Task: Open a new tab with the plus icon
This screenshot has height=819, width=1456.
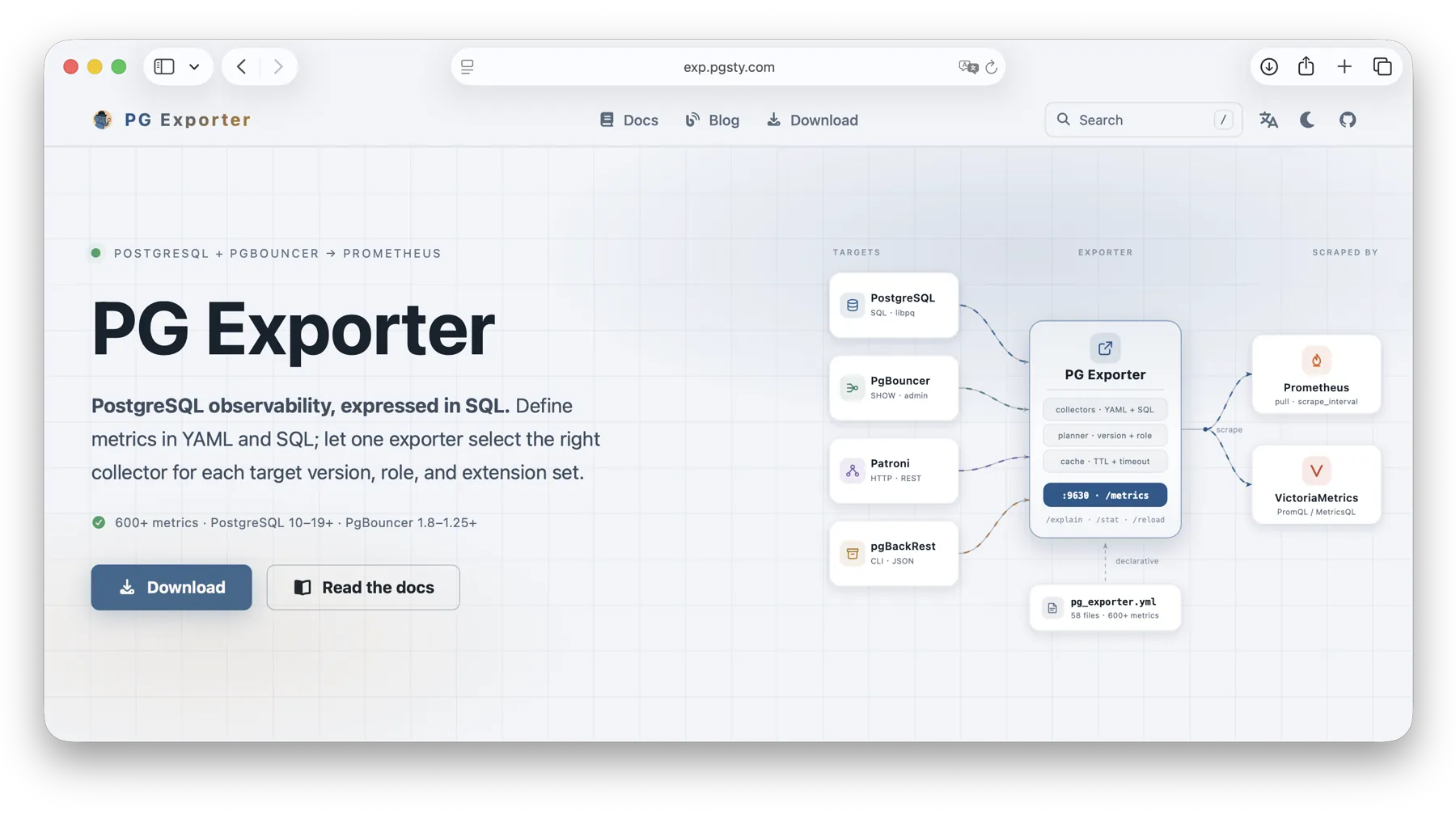Action: (x=1344, y=66)
